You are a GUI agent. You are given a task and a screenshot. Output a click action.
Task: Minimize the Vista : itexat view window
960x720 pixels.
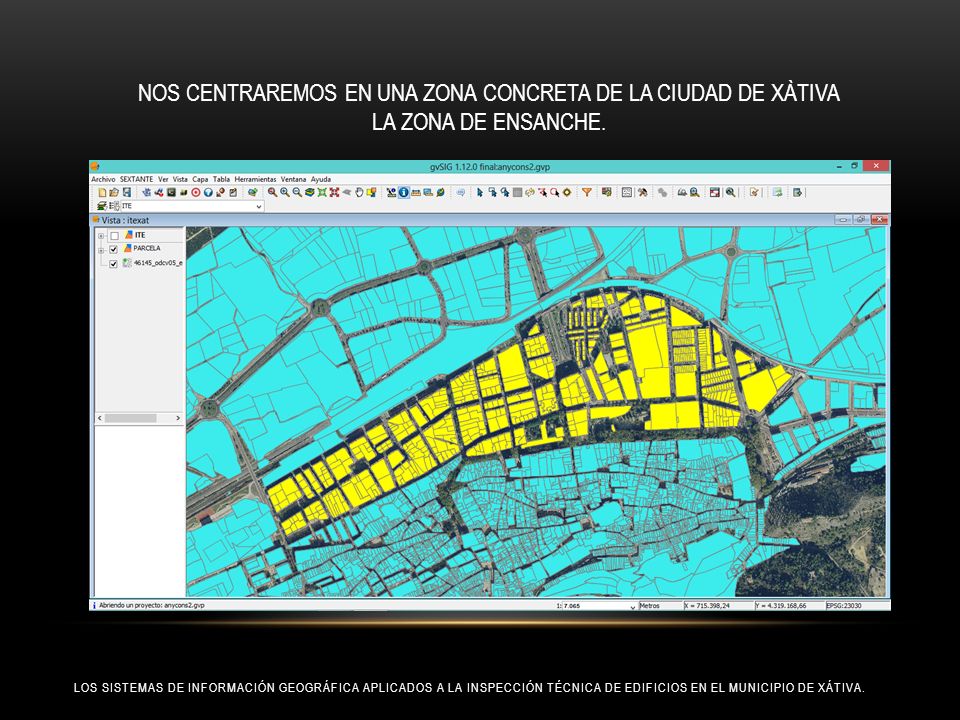843,219
